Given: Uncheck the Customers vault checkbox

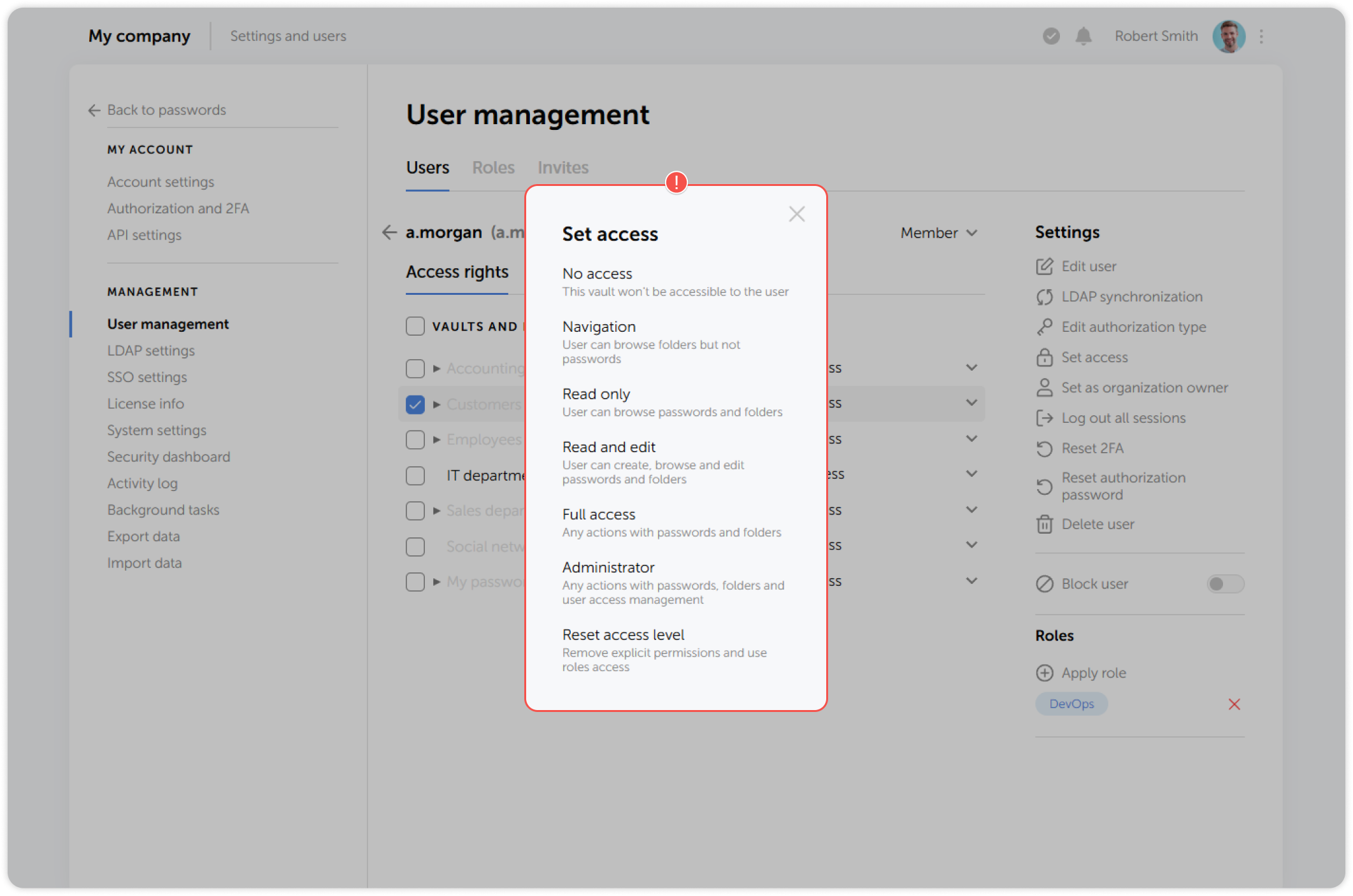Looking at the screenshot, I should pos(415,404).
